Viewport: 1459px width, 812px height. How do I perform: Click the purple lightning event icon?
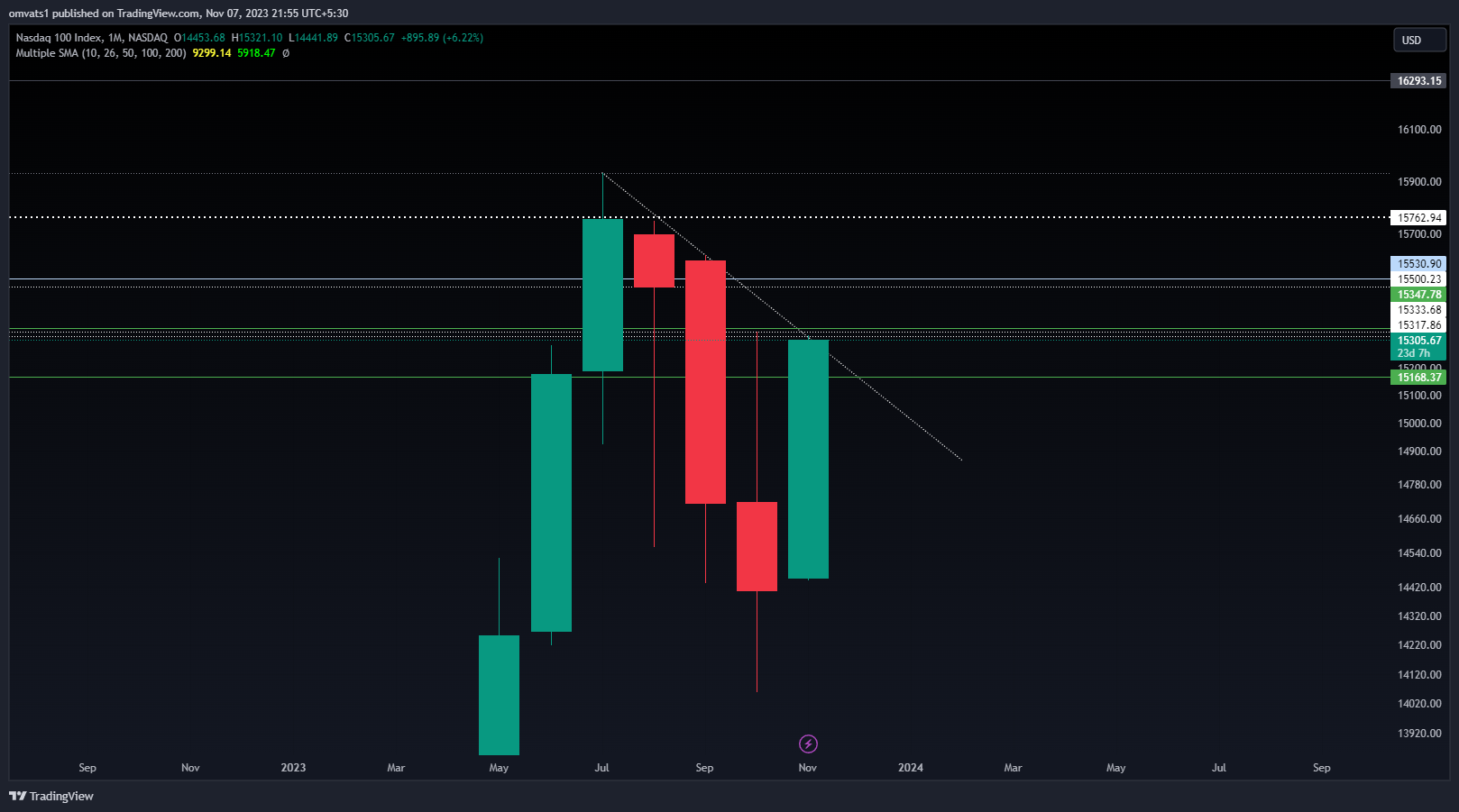pos(808,744)
